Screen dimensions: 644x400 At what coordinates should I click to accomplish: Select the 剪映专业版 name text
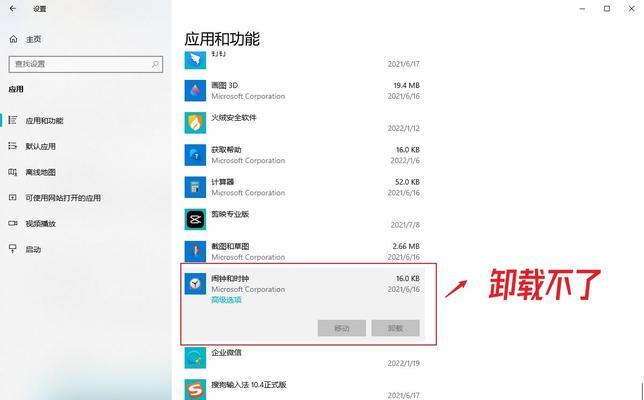click(230, 214)
